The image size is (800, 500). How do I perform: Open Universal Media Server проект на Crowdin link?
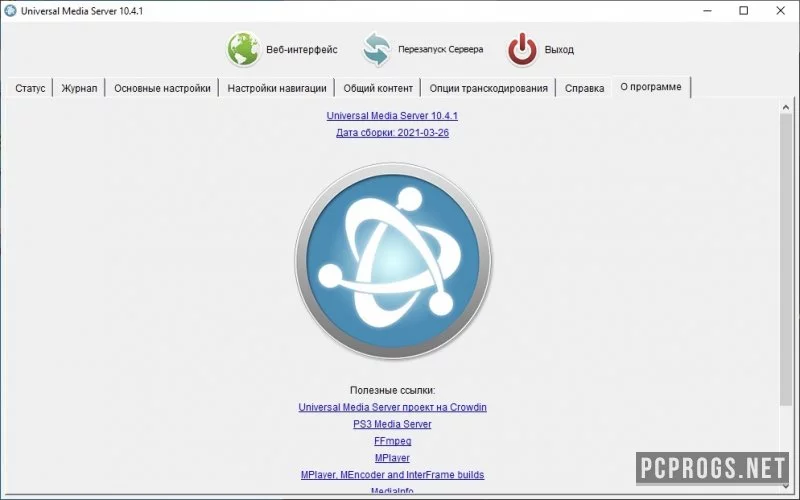tap(392, 407)
